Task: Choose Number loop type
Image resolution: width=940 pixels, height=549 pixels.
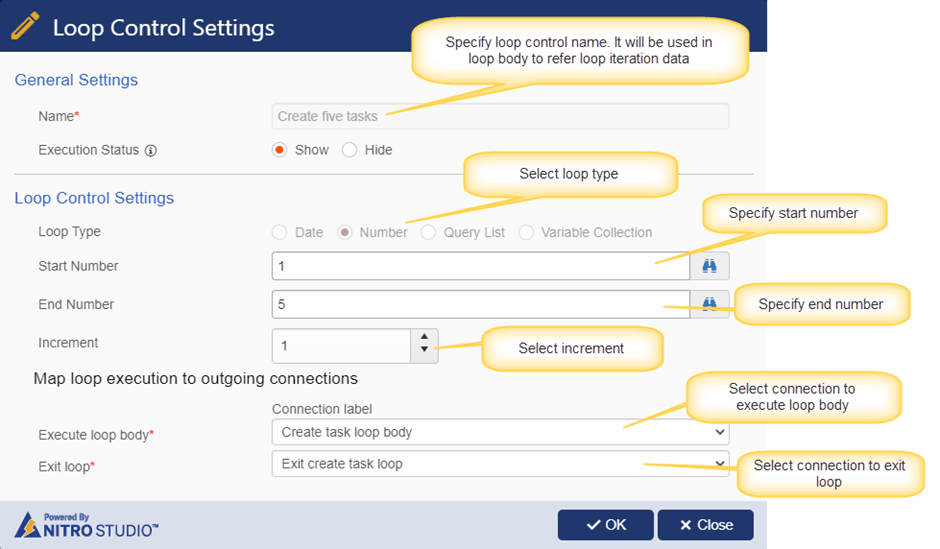Action: (x=345, y=233)
